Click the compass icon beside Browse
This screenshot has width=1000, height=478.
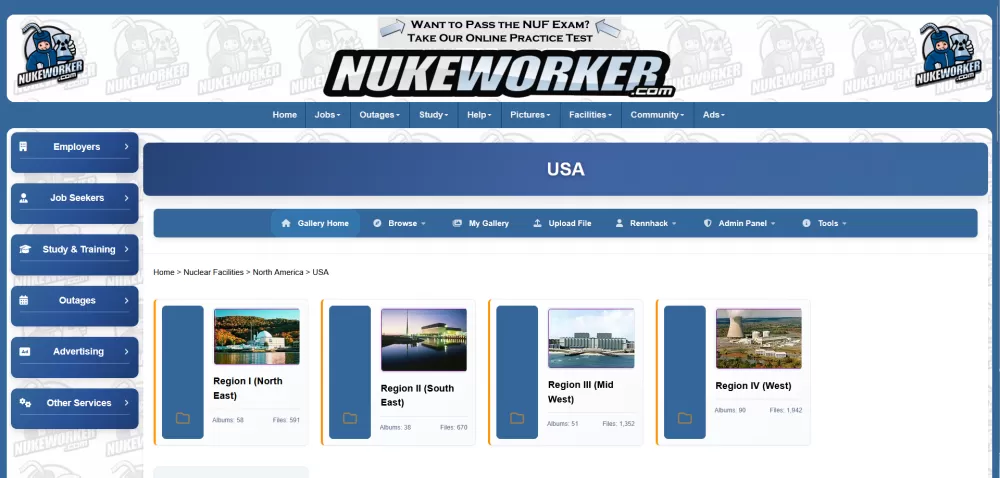[377, 223]
